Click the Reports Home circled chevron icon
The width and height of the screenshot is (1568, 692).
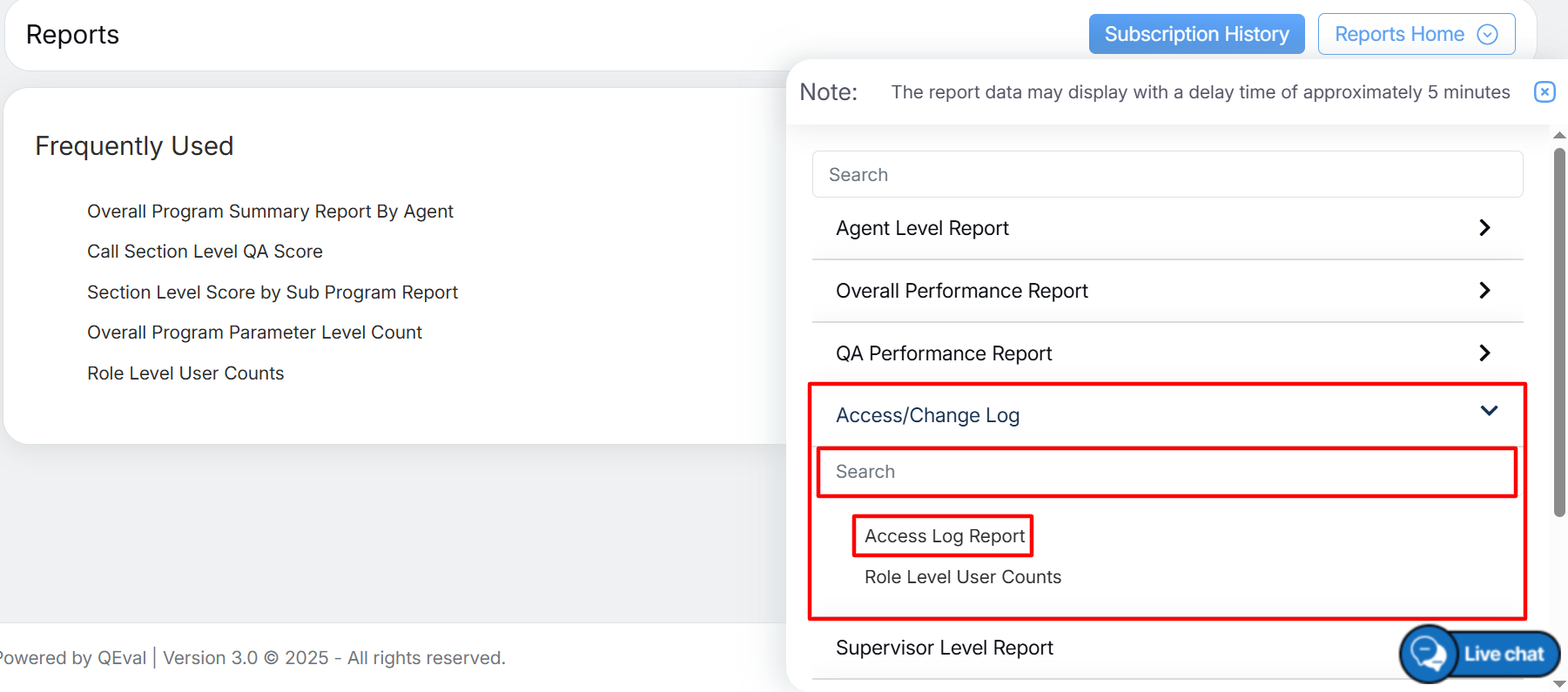click(1488, 35)
